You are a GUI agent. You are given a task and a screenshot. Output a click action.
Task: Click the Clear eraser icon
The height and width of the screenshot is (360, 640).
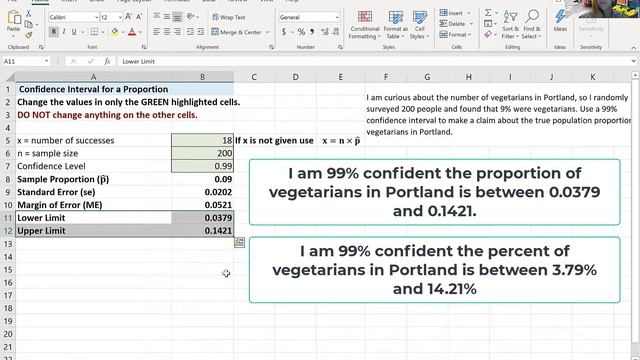click(x=488, y=35)
